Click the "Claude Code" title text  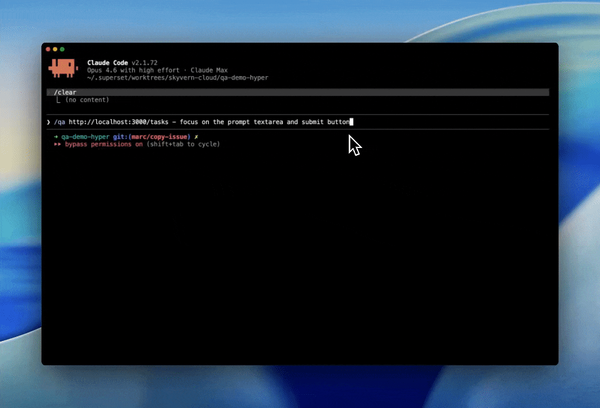pos(108,63)
